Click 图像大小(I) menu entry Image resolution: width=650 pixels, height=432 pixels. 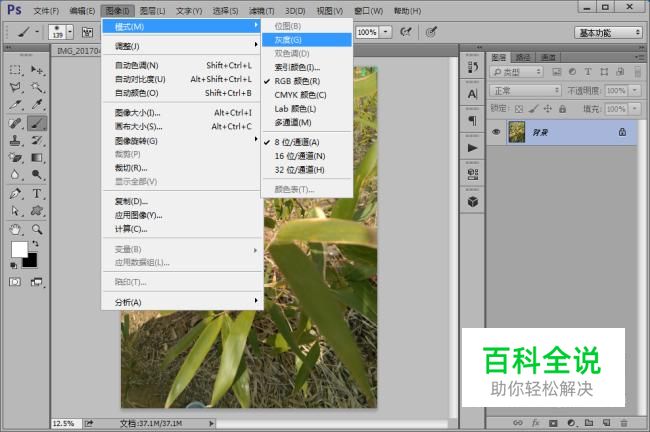pos(138,113)
